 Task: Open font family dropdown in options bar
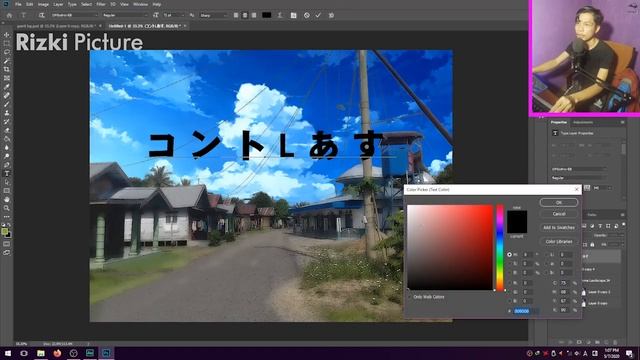[x=74, y=15]
